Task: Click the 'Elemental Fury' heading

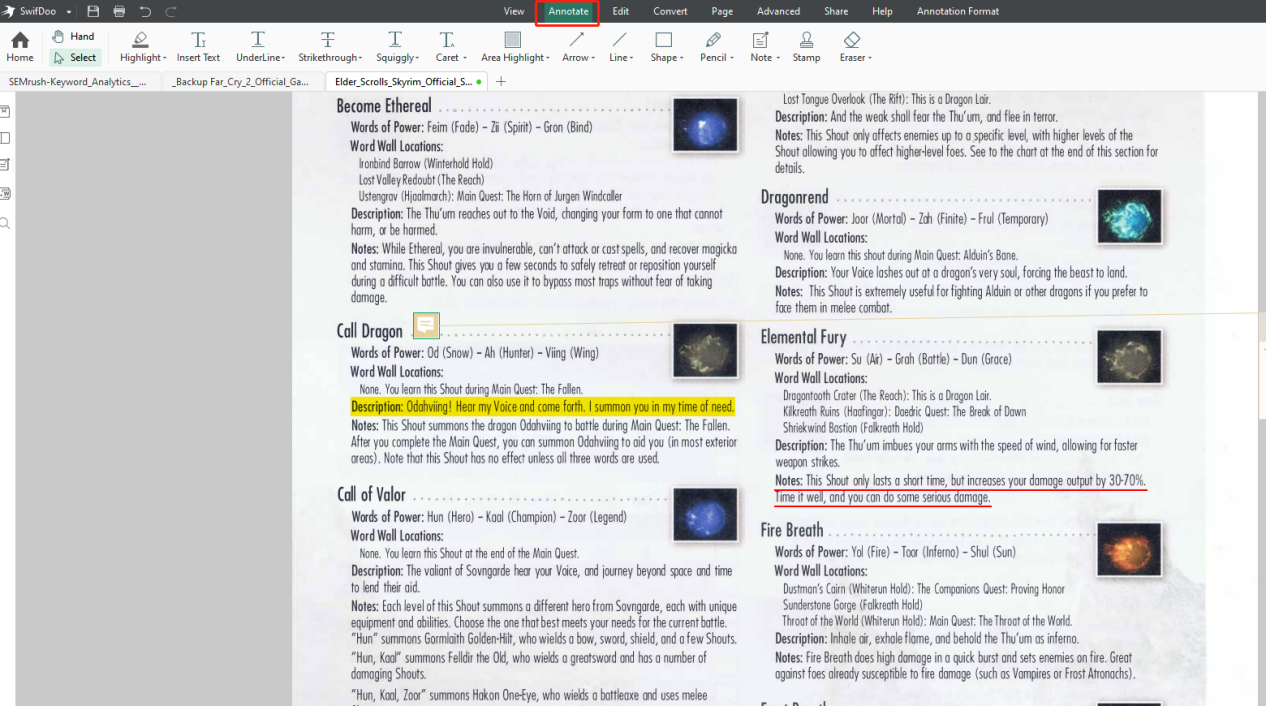Action: click(x=803, y=337)
